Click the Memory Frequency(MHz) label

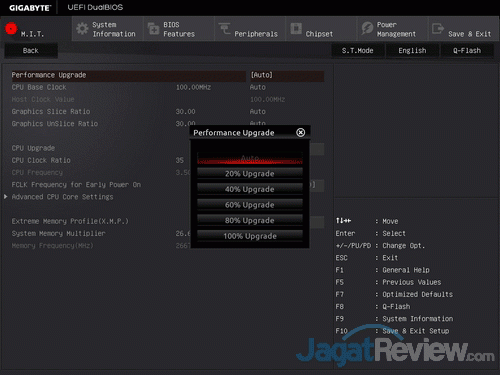(53, 246)
